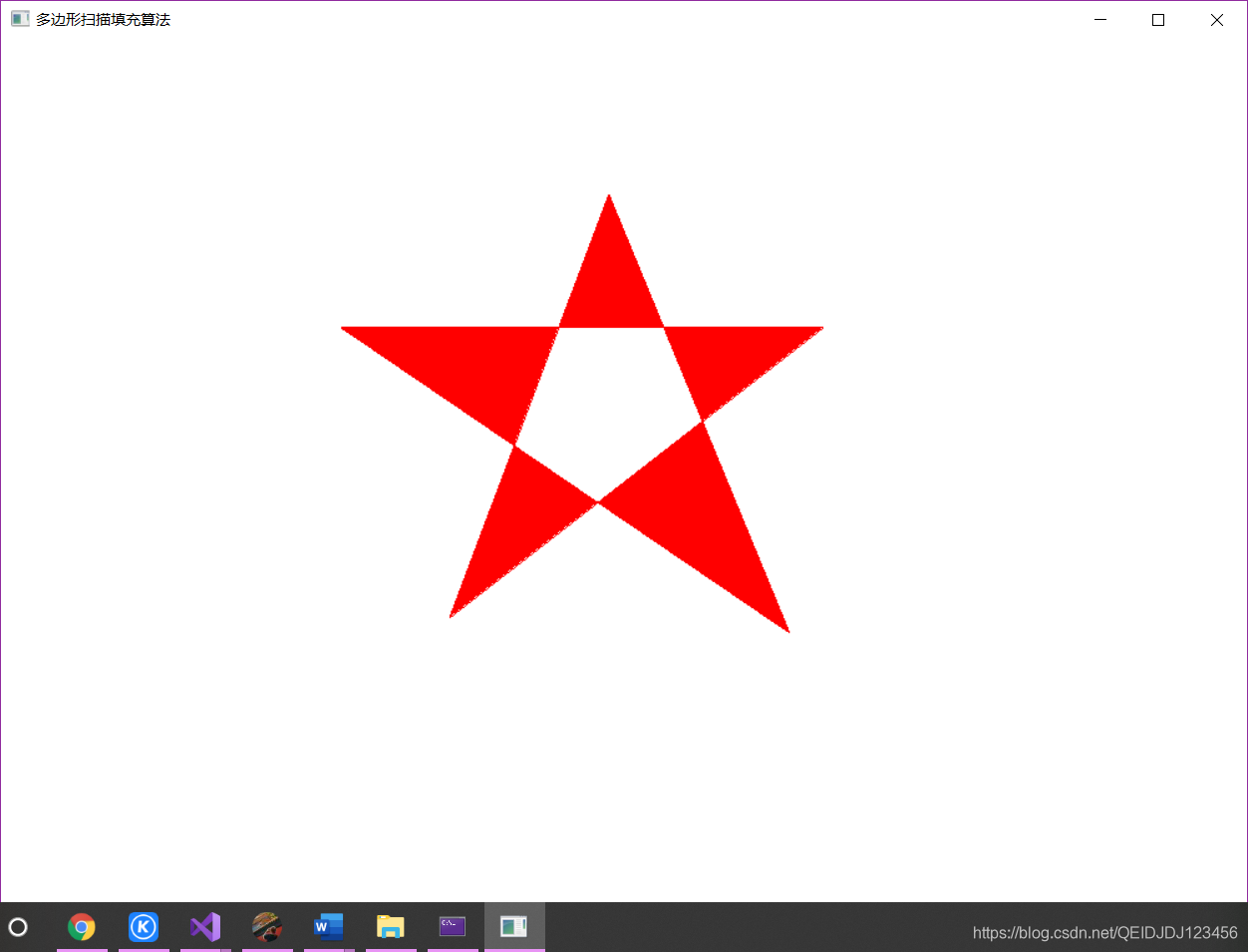
Task: Maximize the polygon scan fill window
Action: point(1158,20)
